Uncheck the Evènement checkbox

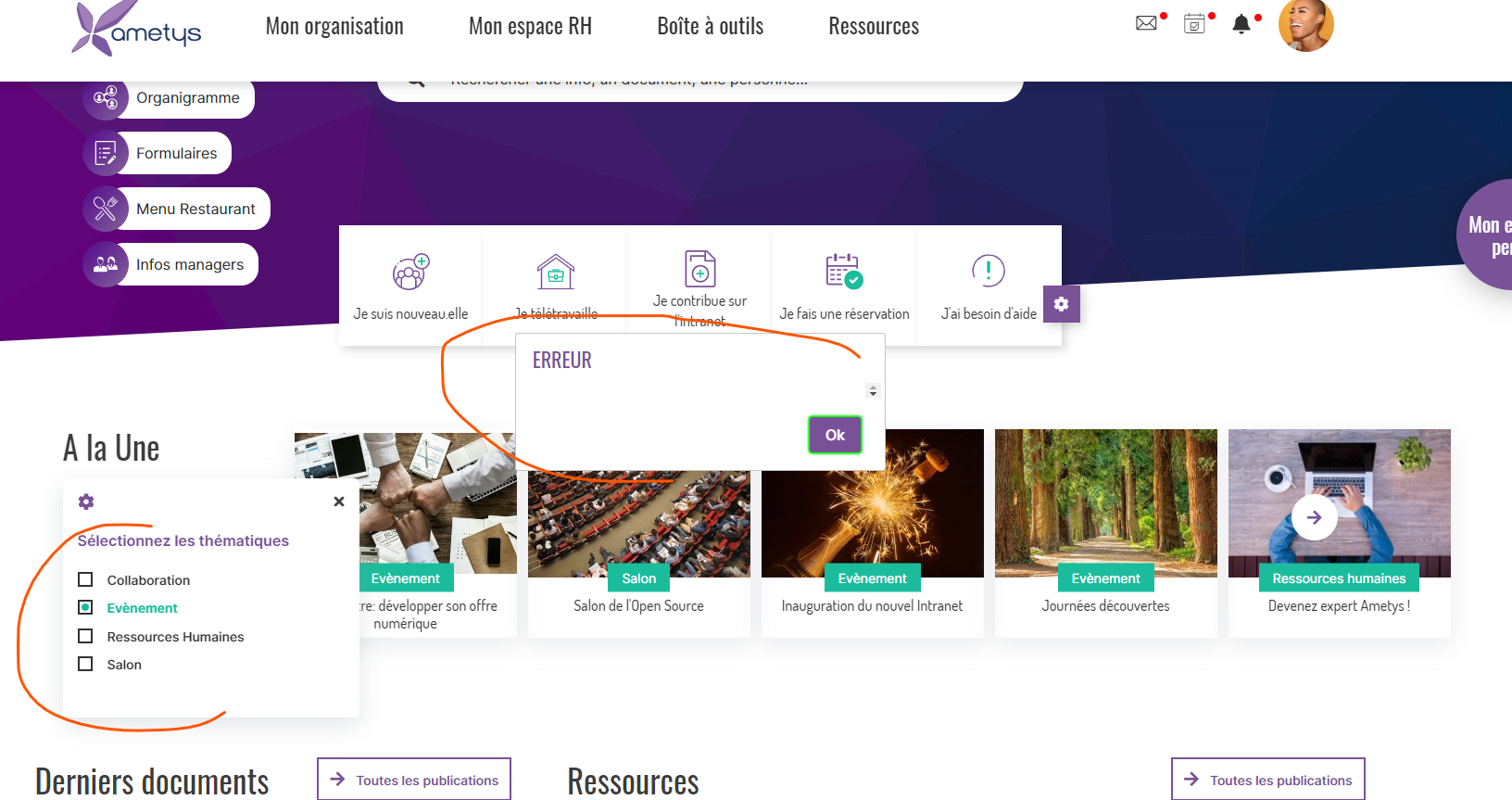pos(85,607)
